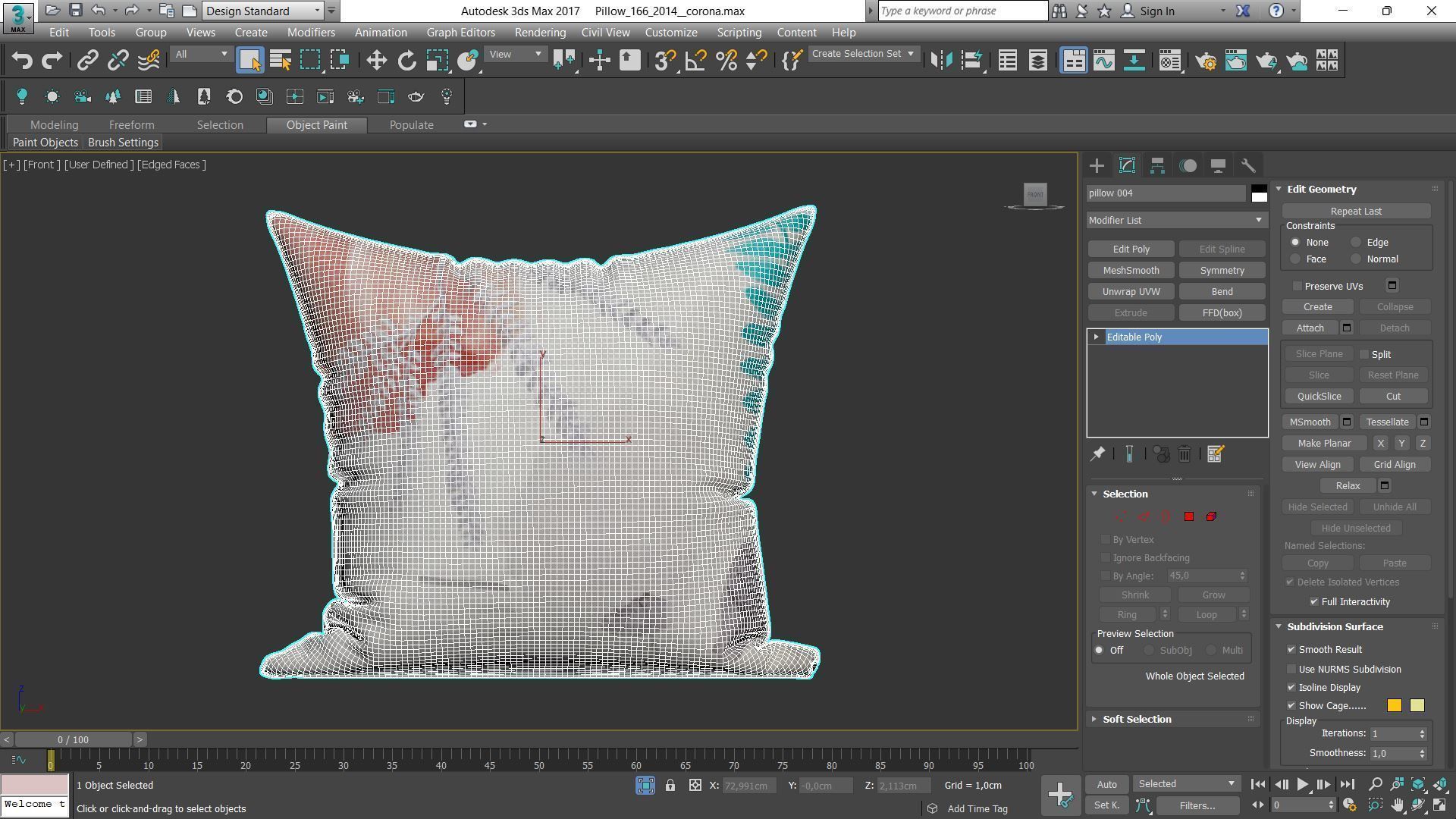Select the None constraint radio button

pyautogui.click(x=1295, y=243)
